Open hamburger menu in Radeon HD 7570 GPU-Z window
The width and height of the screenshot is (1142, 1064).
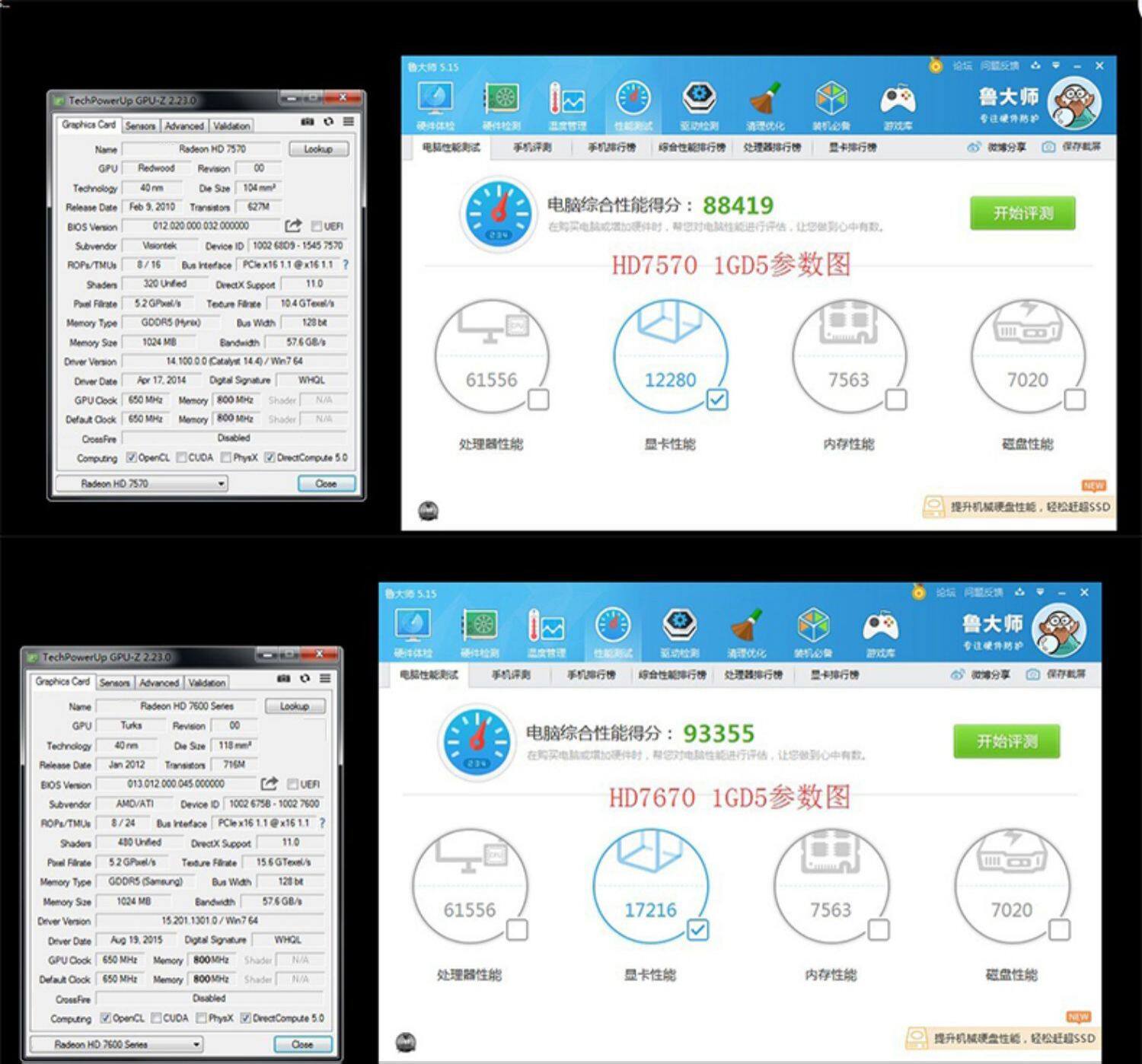348,122
